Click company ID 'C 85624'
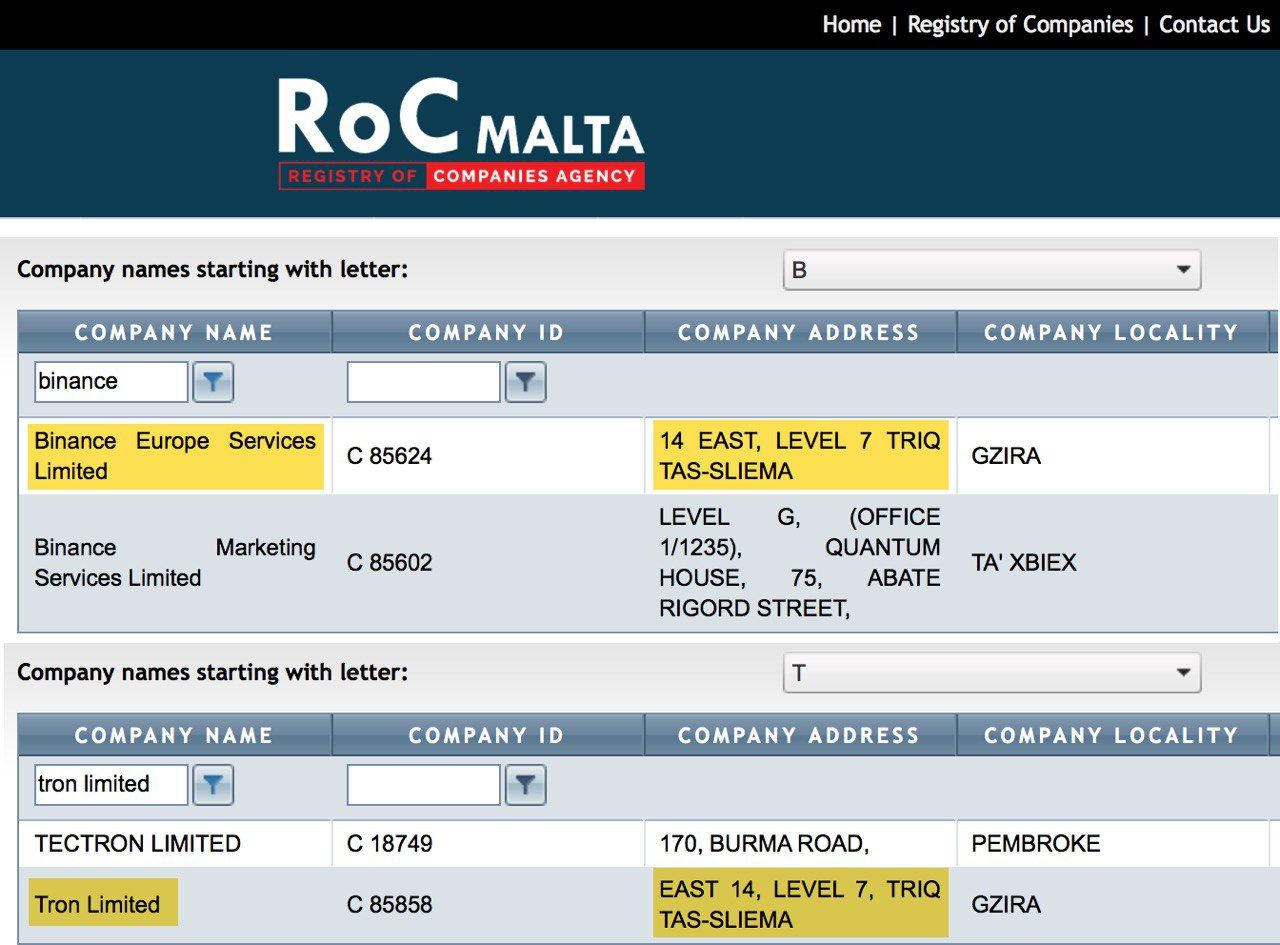This screenshot has height=945, width=1280. click(390, 457)
